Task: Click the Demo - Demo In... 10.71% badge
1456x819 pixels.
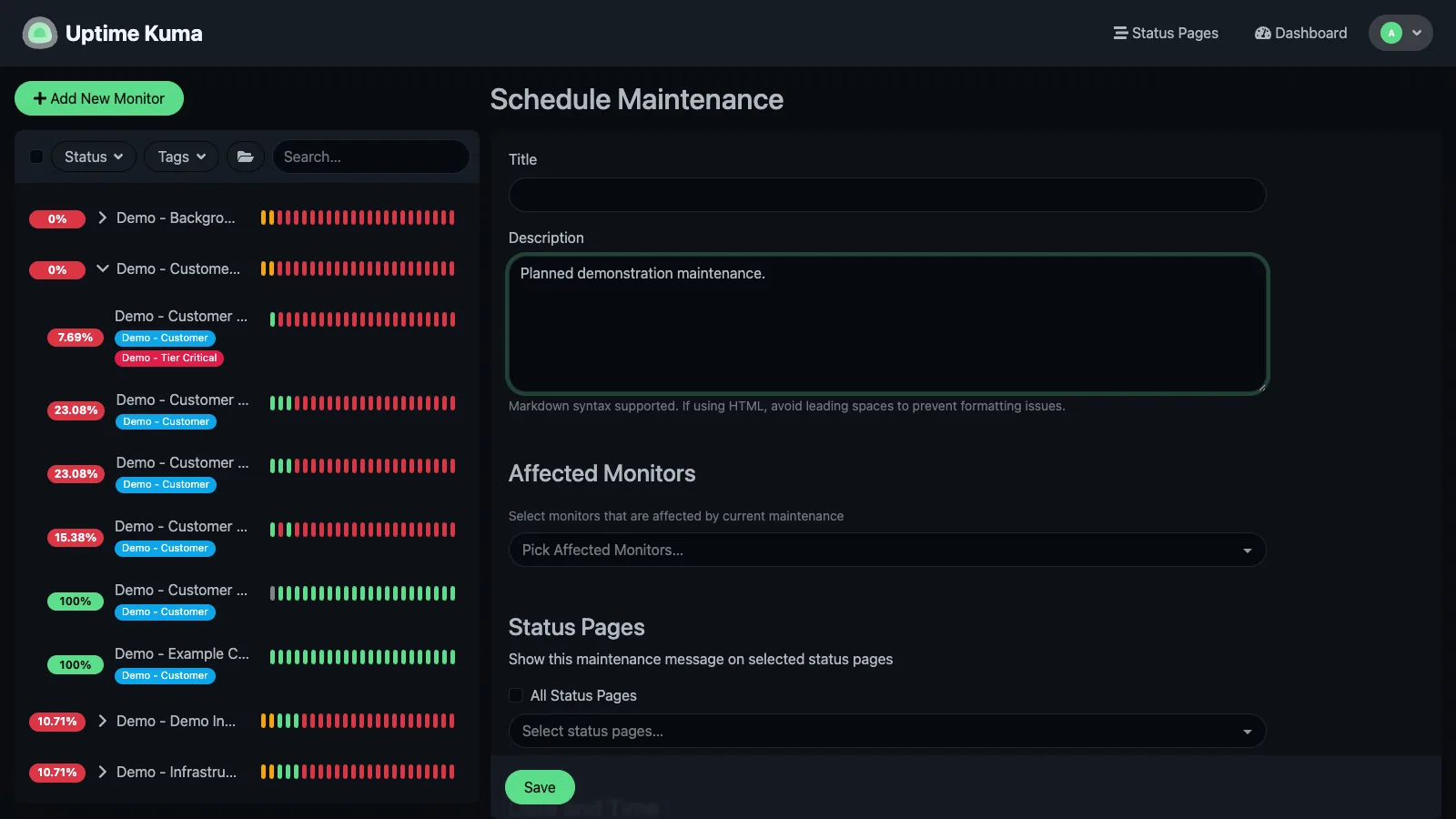Action: 57,722
